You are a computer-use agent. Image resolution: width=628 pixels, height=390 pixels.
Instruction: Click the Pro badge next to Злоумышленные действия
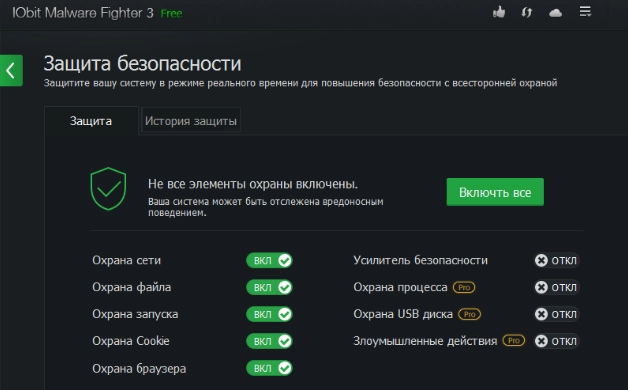(514, 341)
